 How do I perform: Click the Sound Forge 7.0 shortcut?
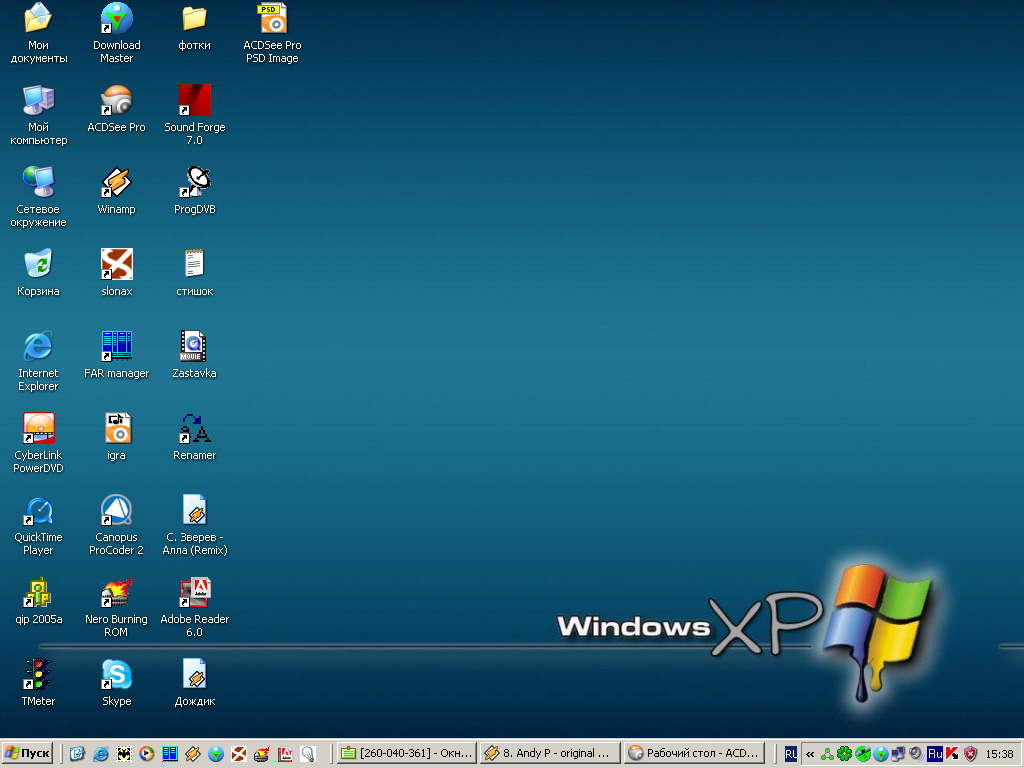click(194, 101)
